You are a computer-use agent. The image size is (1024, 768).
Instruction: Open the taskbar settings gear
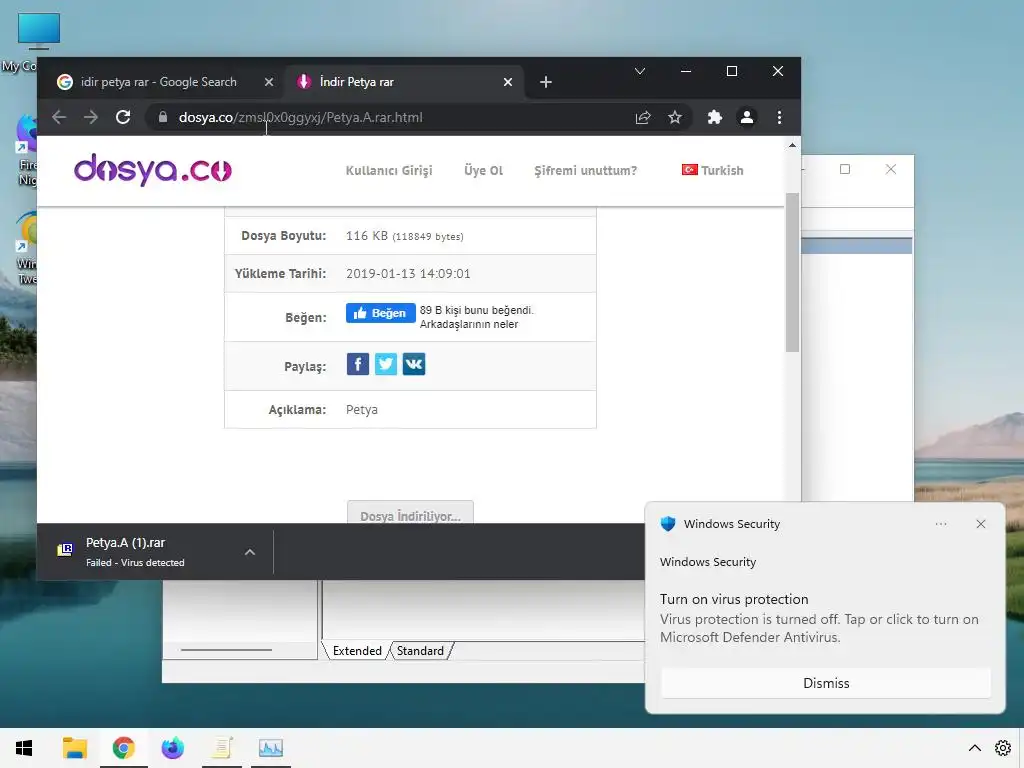(1003, 748)
